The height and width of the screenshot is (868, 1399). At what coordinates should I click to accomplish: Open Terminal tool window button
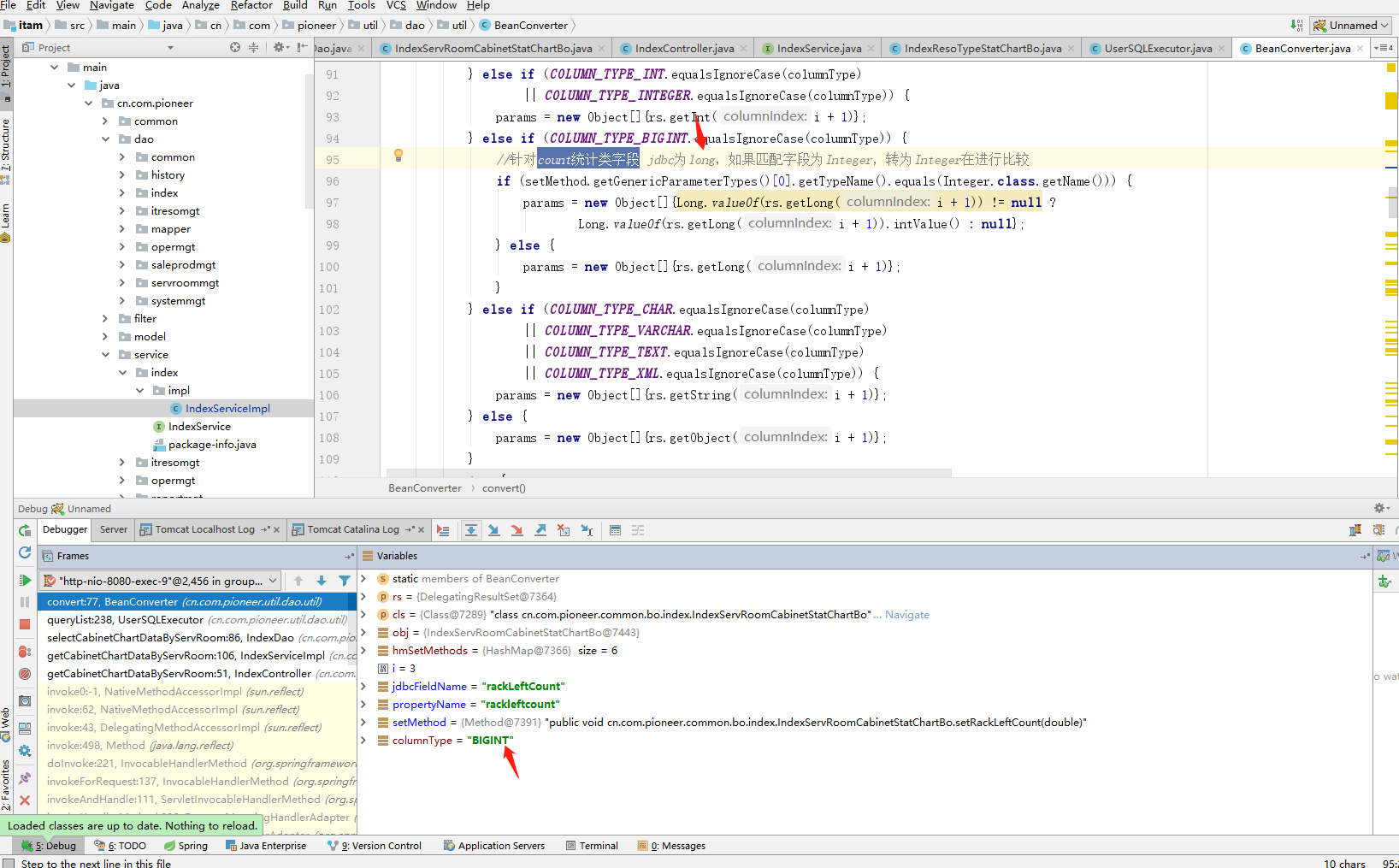[598, 846]
